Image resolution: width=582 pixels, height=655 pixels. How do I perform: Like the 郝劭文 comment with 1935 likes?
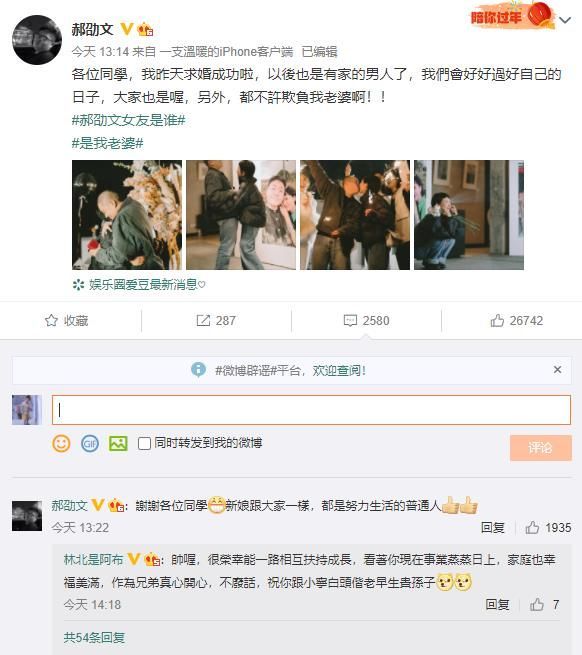[532, 528]
